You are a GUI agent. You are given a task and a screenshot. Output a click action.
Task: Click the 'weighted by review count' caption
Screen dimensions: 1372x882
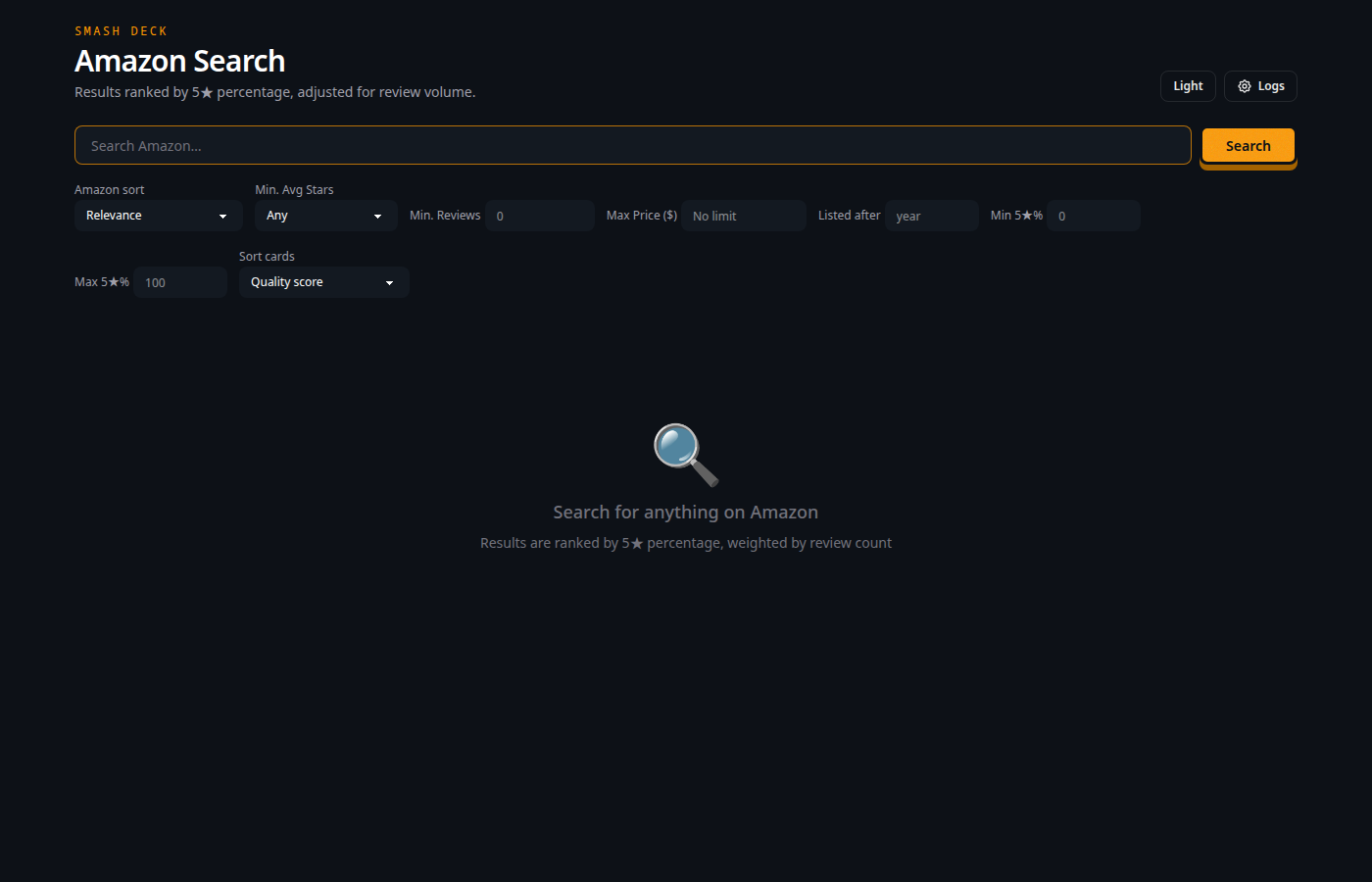809,543
